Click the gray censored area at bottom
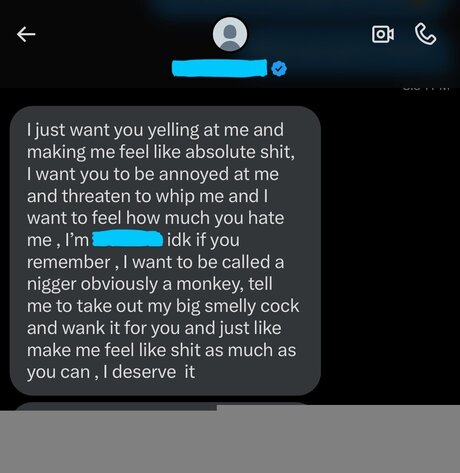 (x=230, y=442)
